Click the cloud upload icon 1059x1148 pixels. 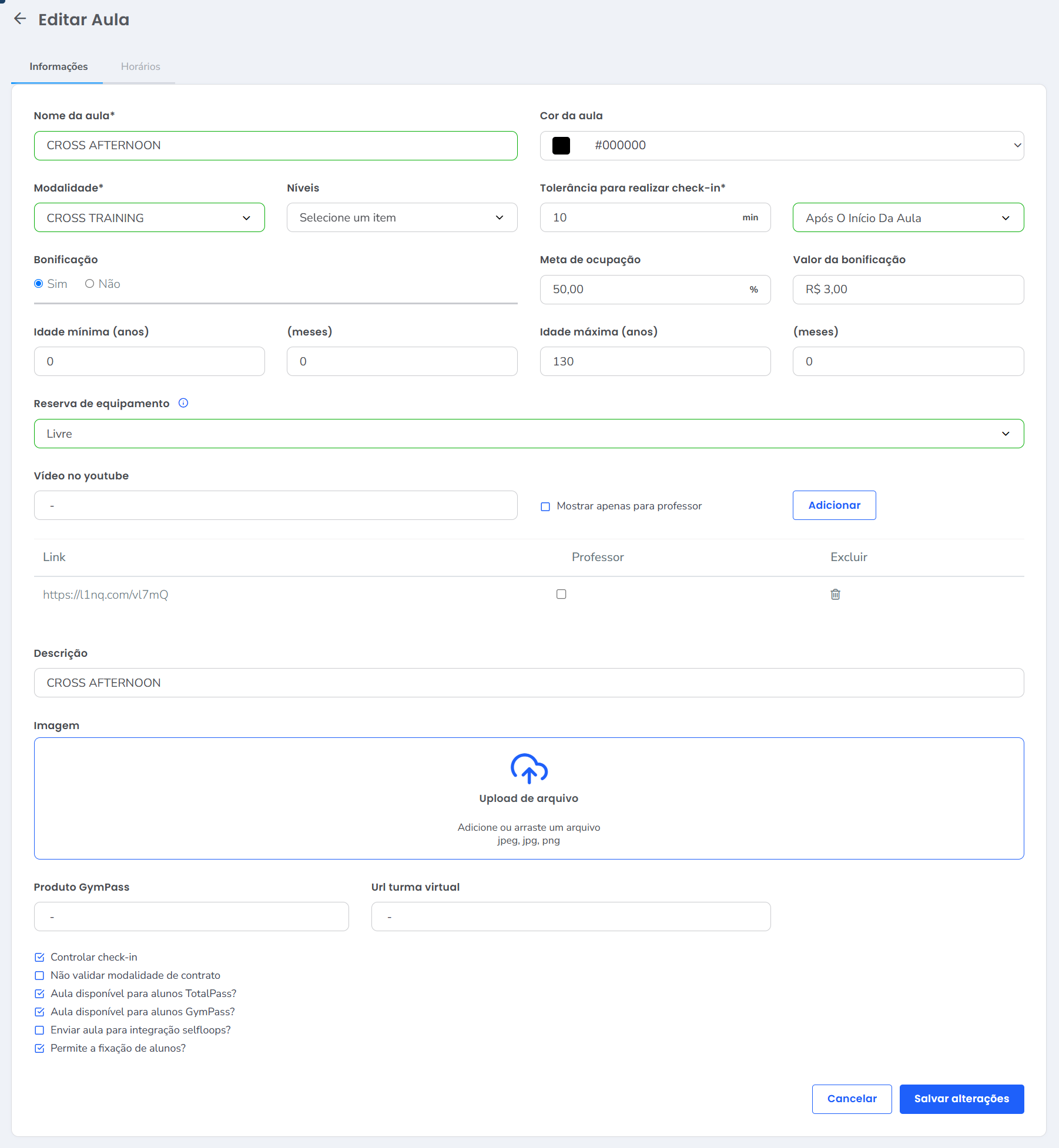coord(529,768)
